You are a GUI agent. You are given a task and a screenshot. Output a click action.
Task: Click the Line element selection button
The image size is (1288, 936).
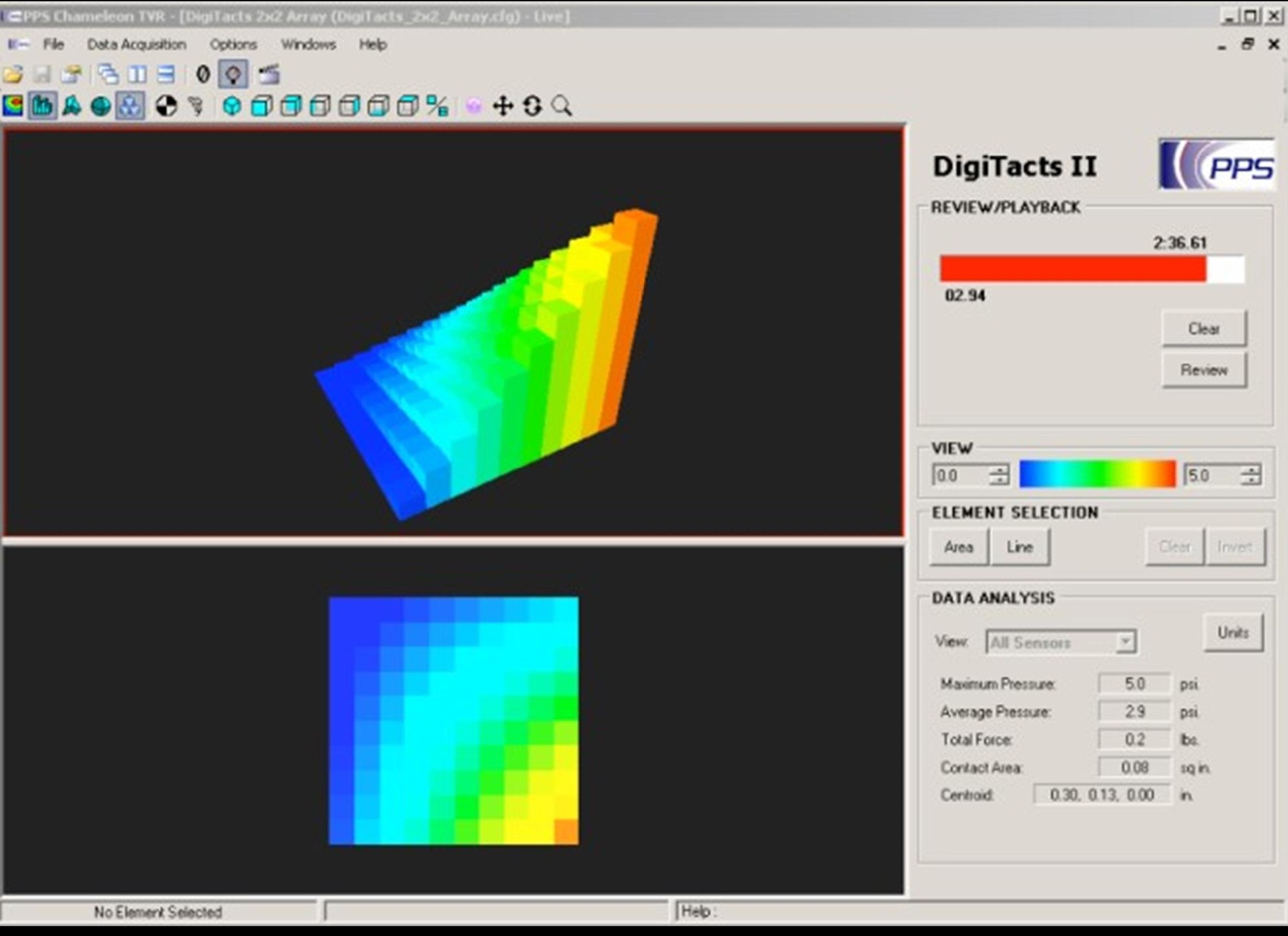[x=1020, y=546]
